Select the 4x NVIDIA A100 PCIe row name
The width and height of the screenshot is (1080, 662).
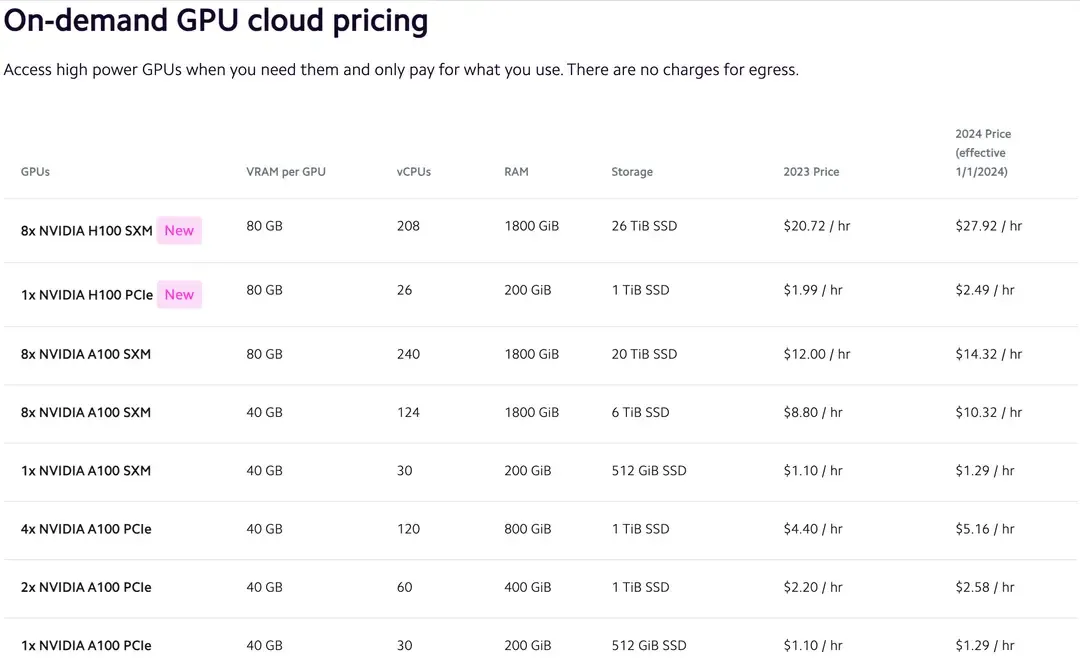pos(86,529)
